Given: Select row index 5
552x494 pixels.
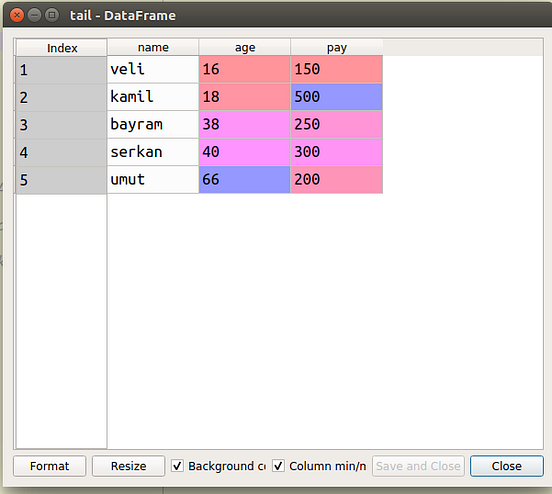Looking at the screenshot, I should [61, 180].
